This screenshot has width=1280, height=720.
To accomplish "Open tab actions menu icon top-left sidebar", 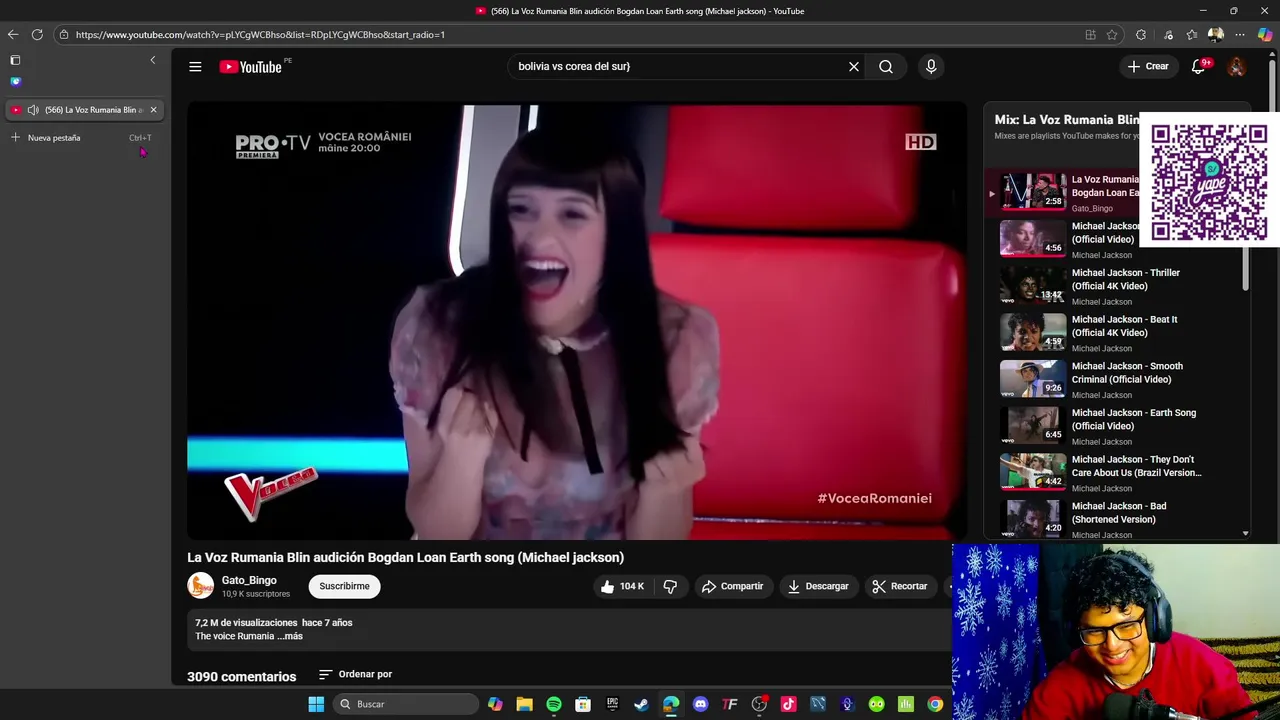I will pos(15,60).
